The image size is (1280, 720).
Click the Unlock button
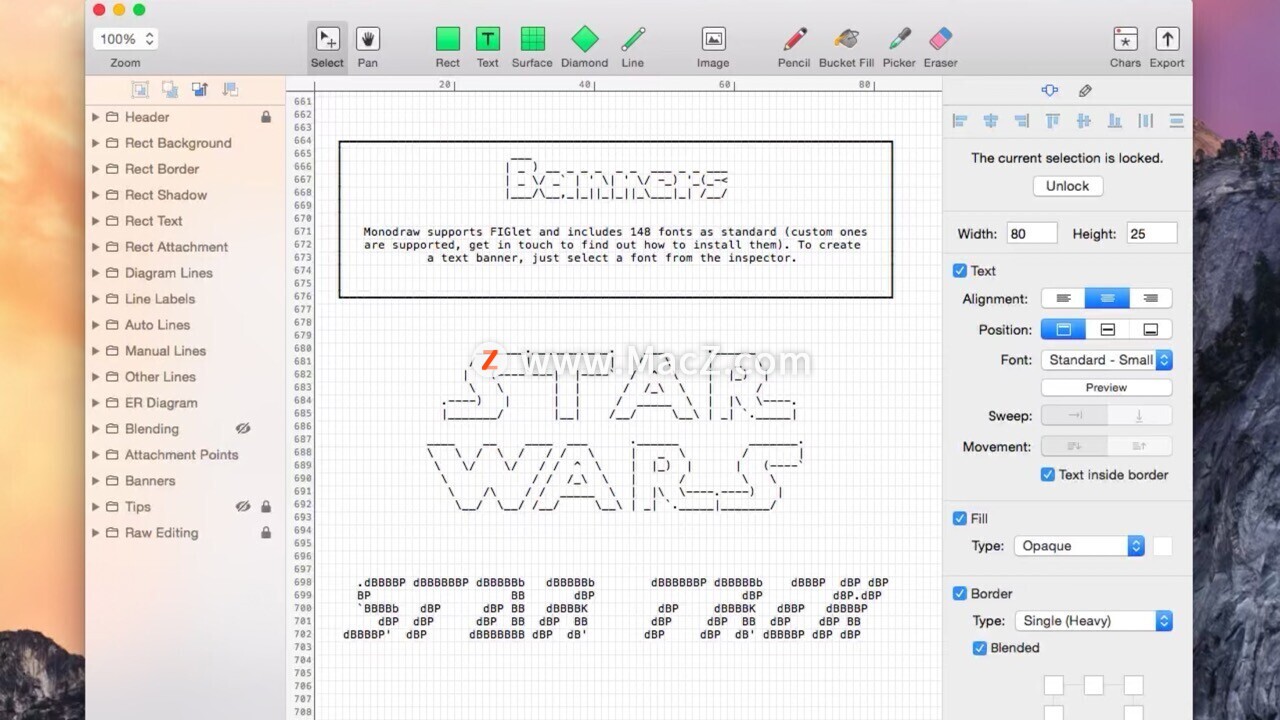[x=1067, y=186]
